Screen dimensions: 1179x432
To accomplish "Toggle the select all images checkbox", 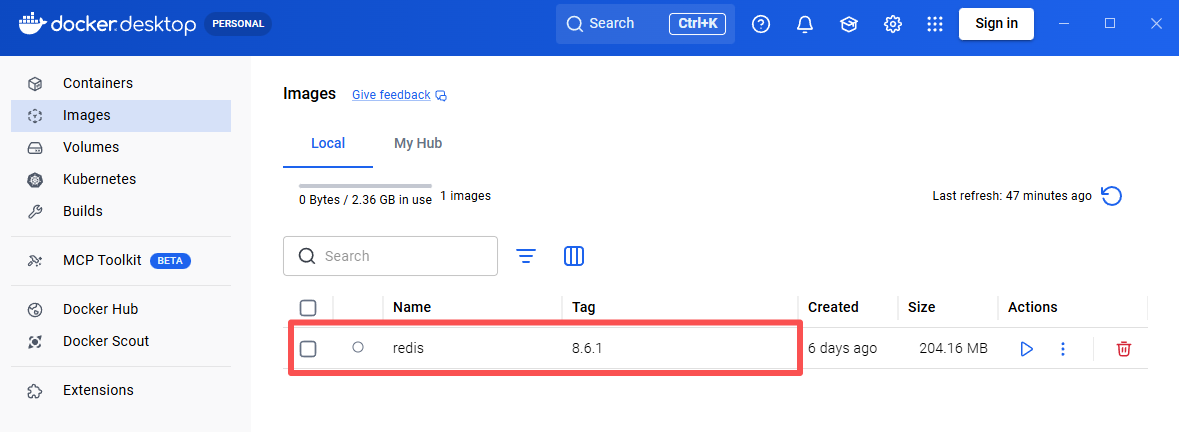I will (x=308, y=308).
